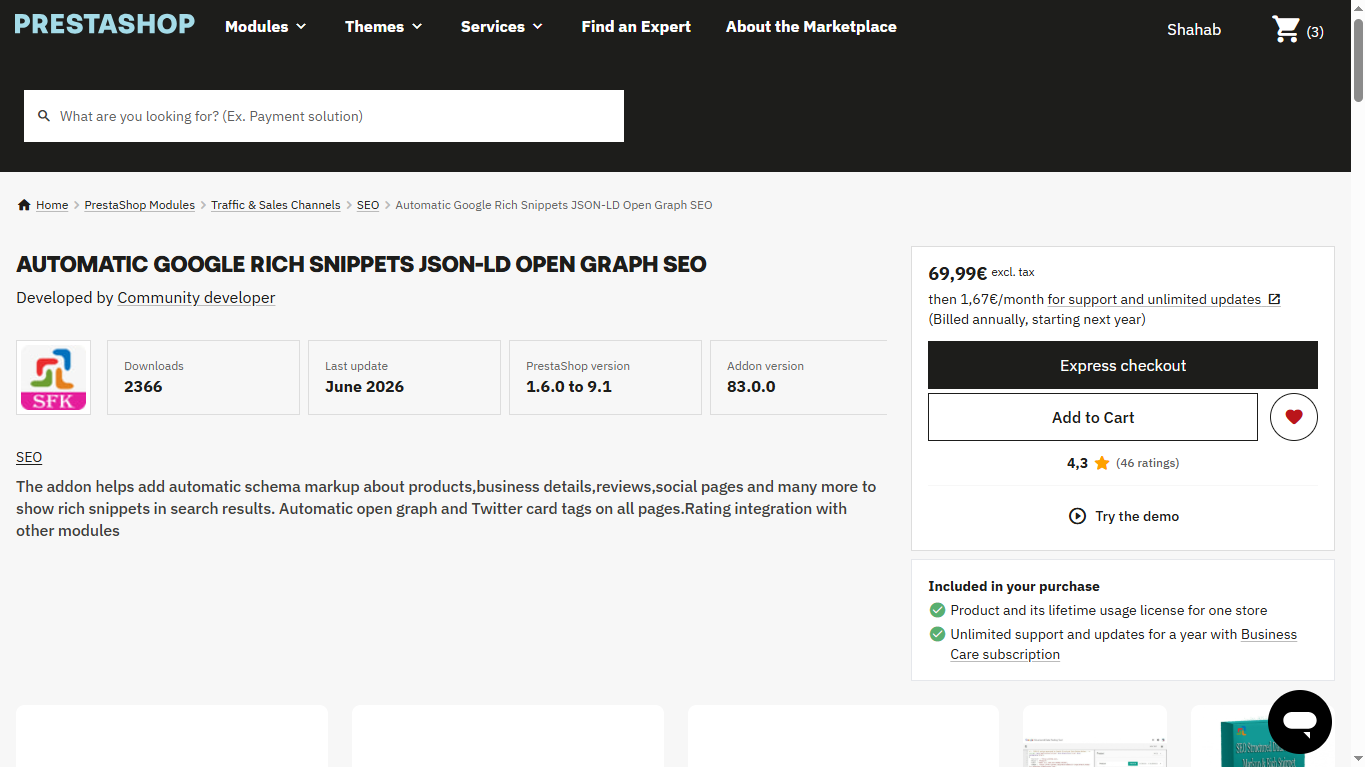1365x767 pixels.
Task: Click the 46 ratings text
Action: click(1147, 463)
